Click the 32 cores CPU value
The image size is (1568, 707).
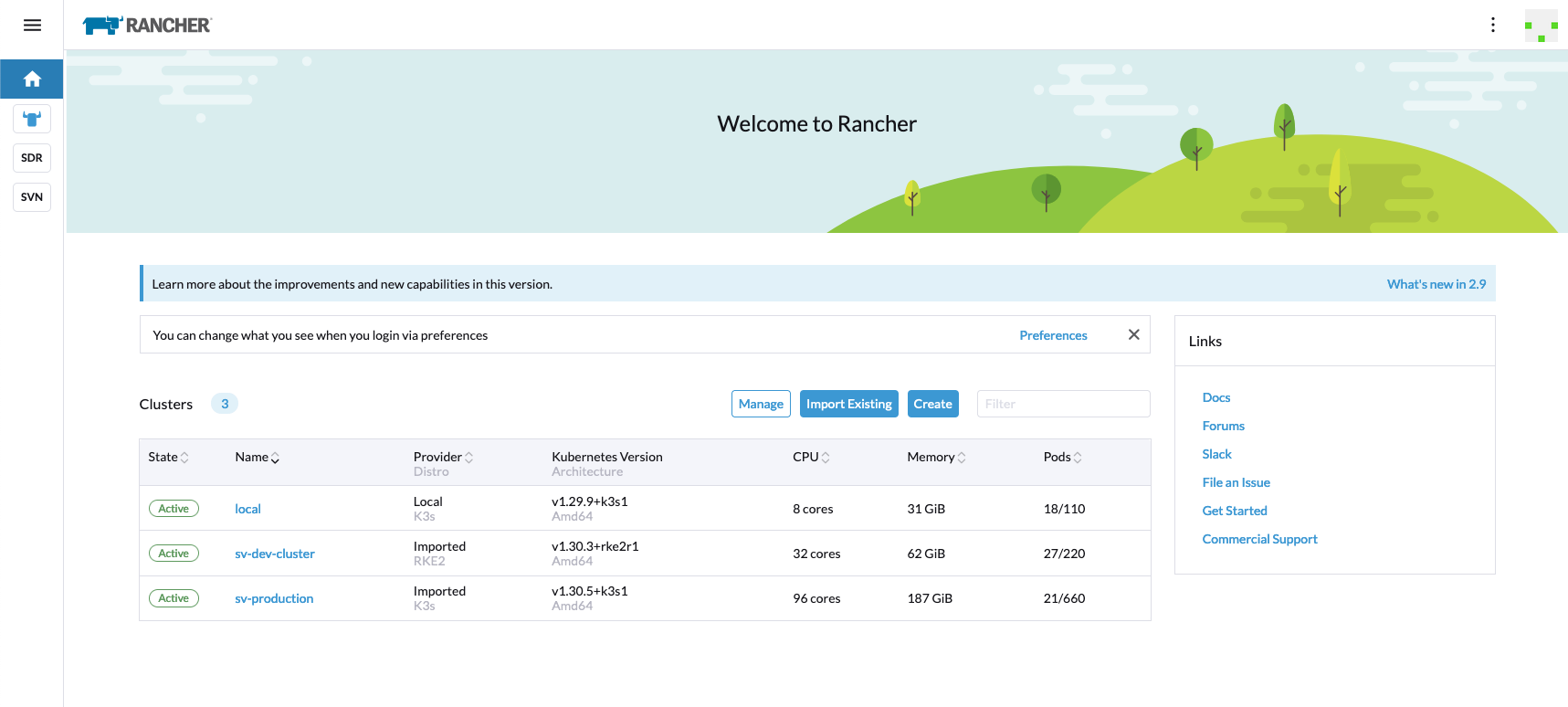tap(816, 554)
